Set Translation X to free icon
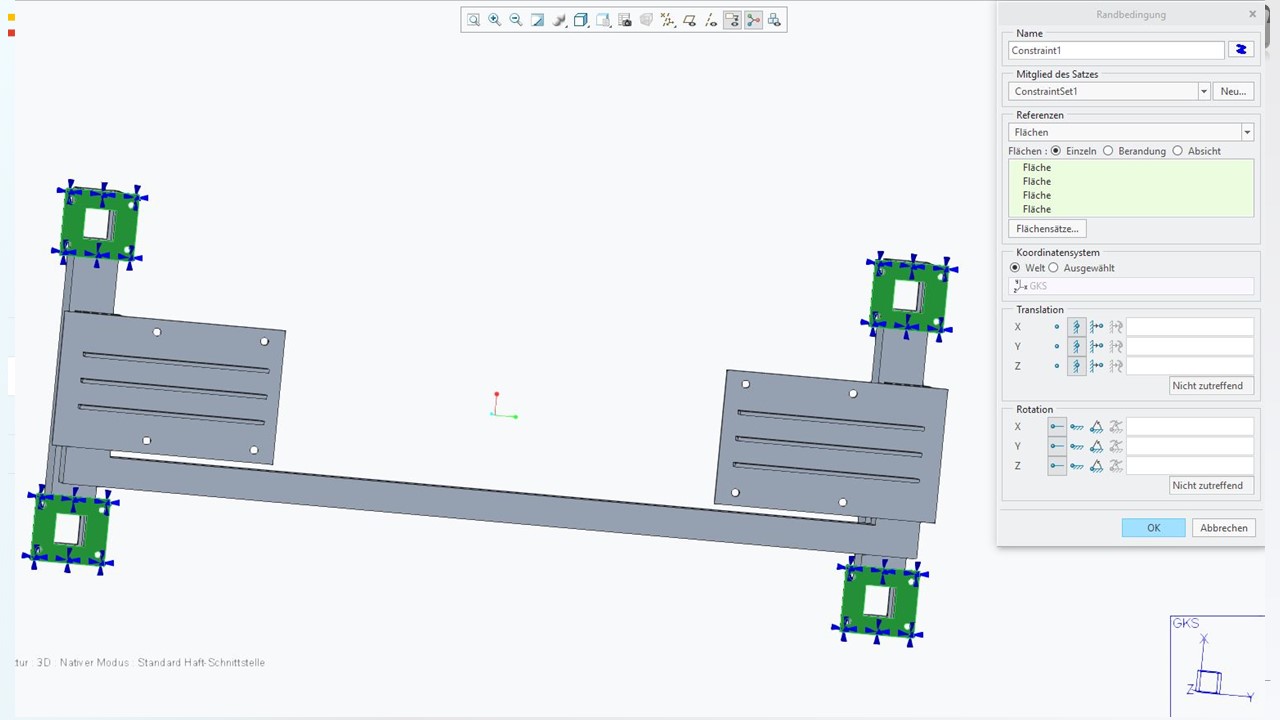 1057,327
